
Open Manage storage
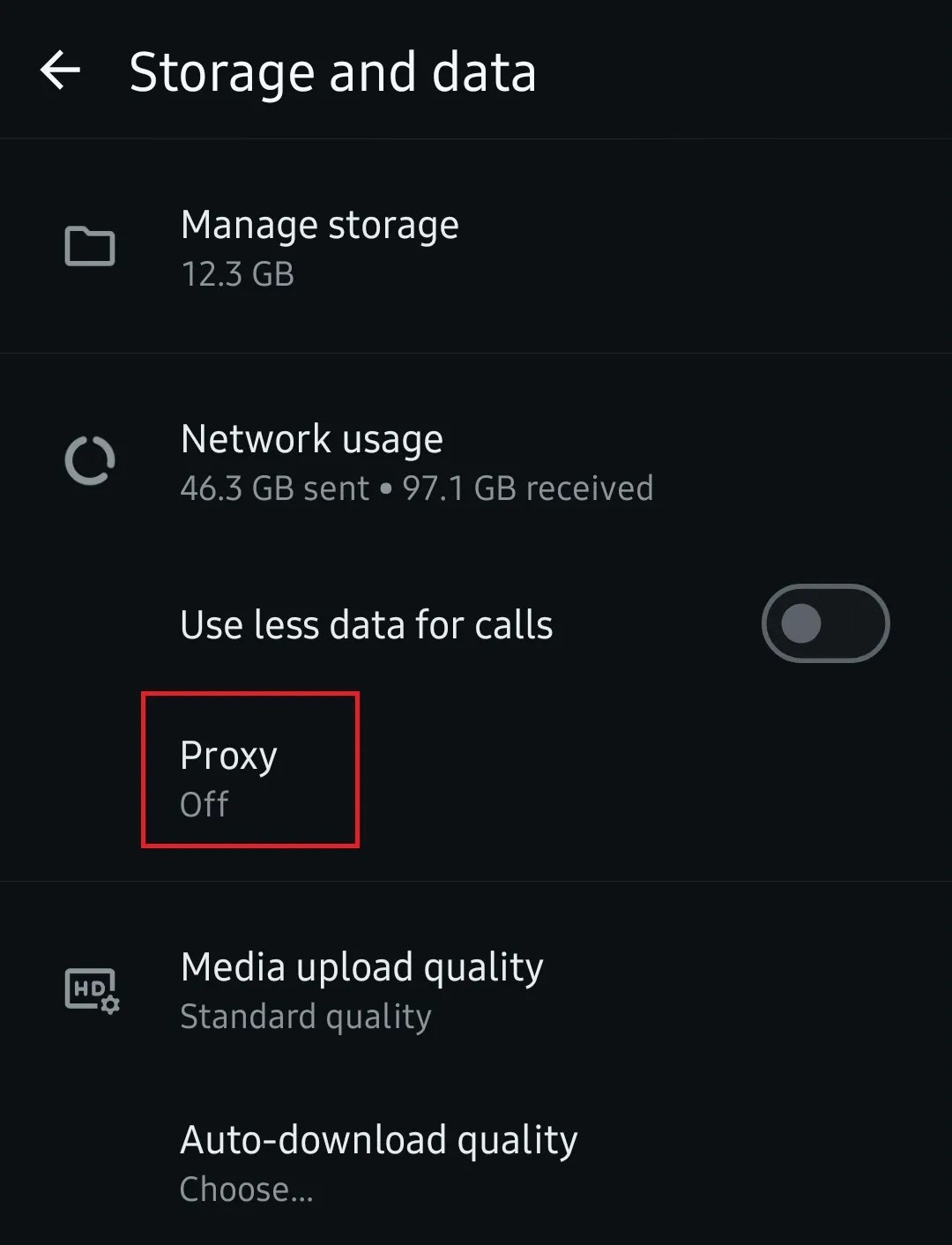[x=319, y=226]
